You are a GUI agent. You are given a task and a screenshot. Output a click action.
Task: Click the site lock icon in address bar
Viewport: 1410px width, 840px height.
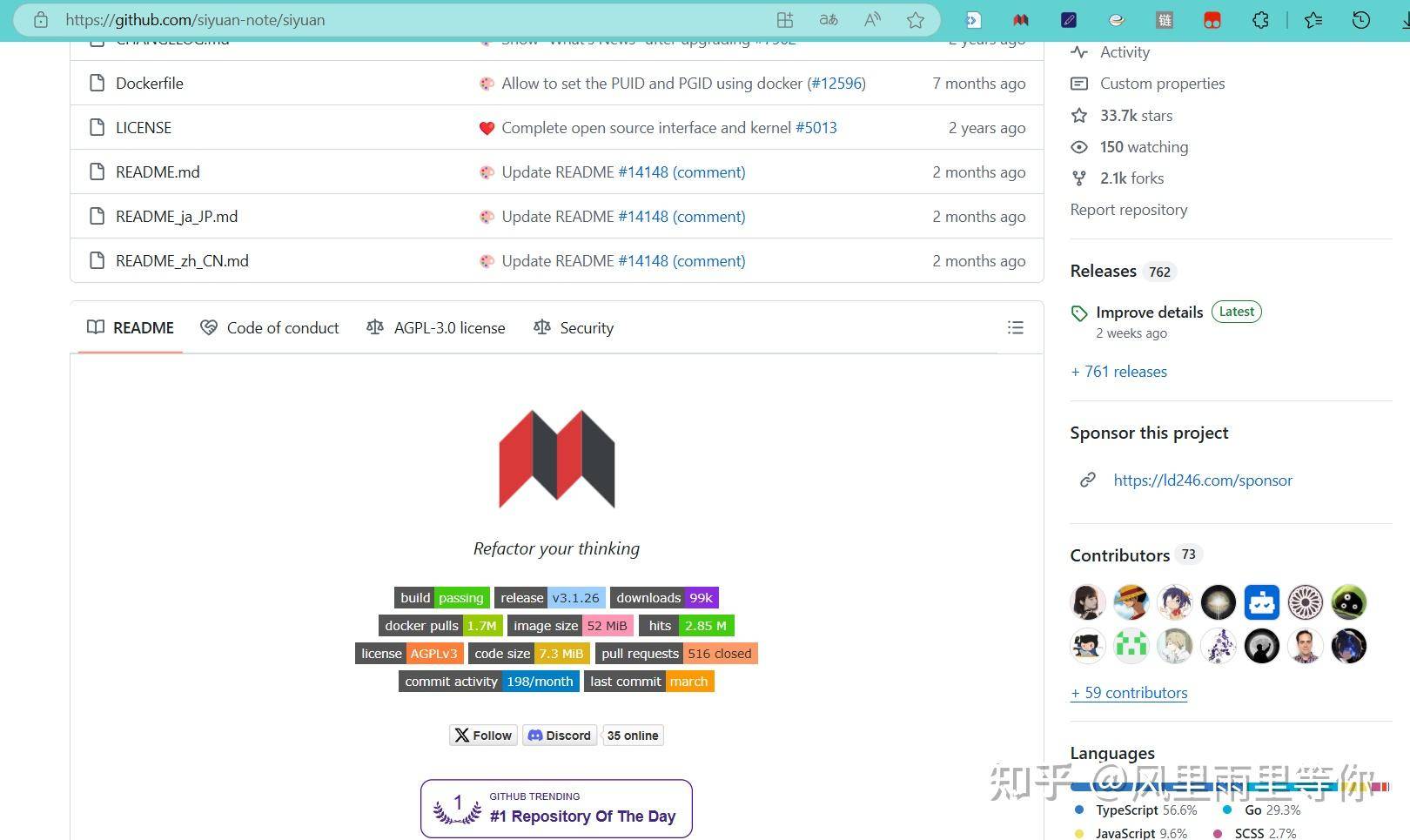[41, 19]
